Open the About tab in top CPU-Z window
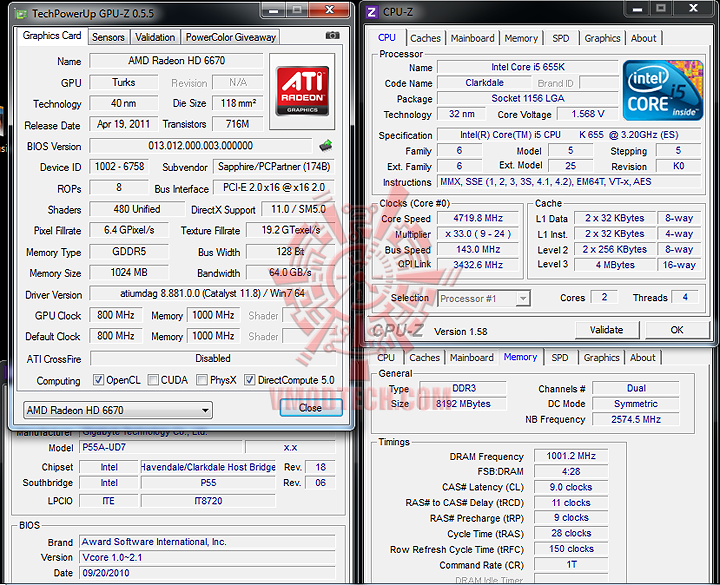 click(x=643, y=38)
